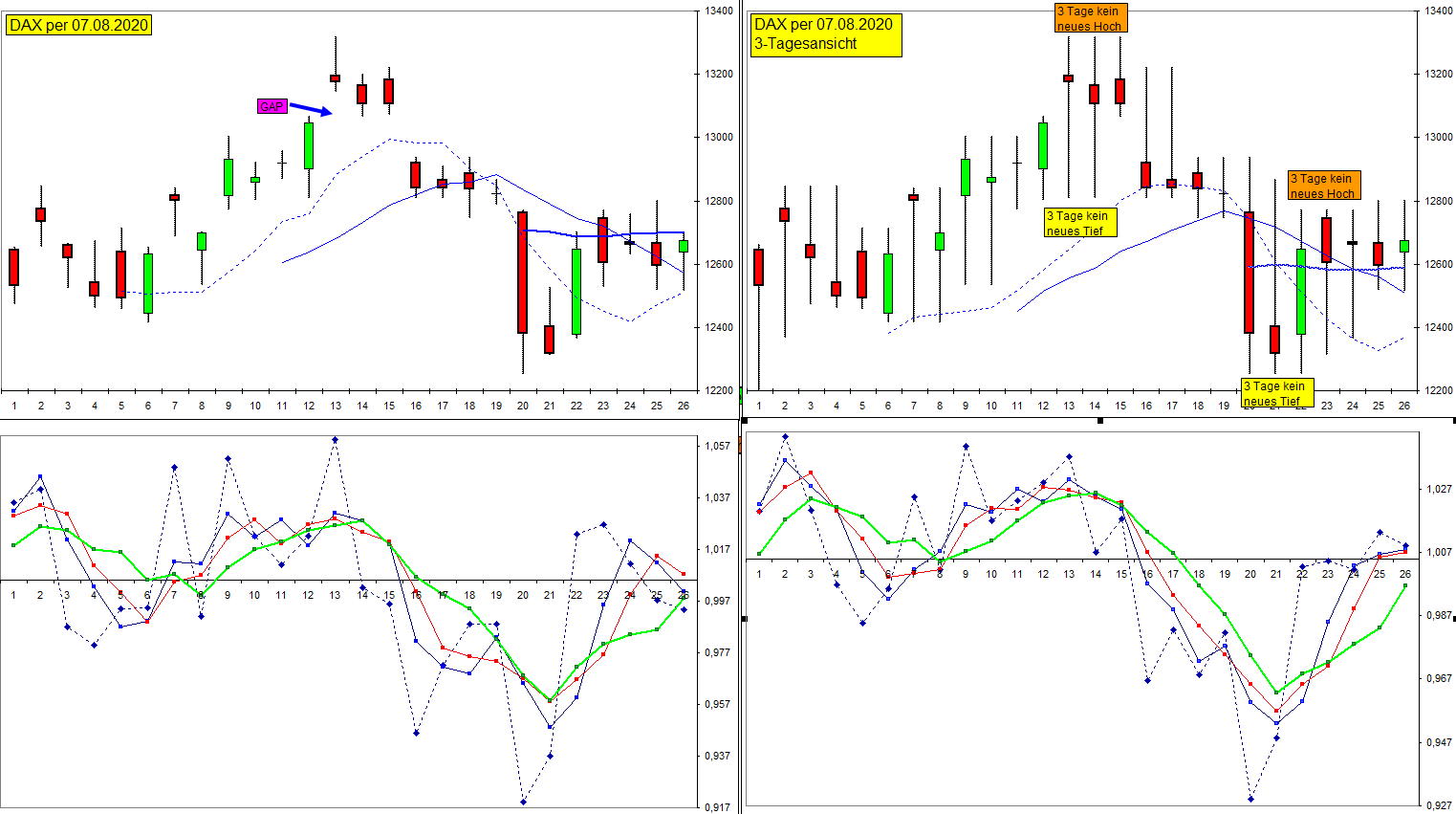Click the red day-1 candle in the 3-Tagesansicht chart
The width and height of the screenshot is (1456, 814).
[x=759, y=267]
